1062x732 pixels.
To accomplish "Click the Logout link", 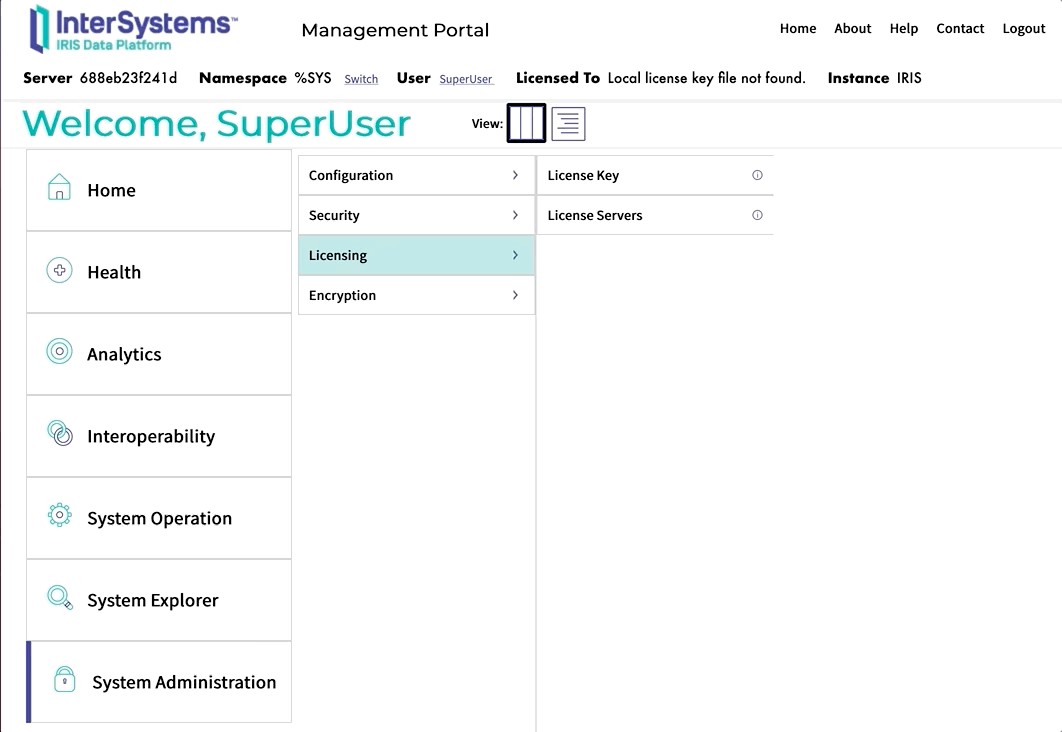I will point(1023,29).
